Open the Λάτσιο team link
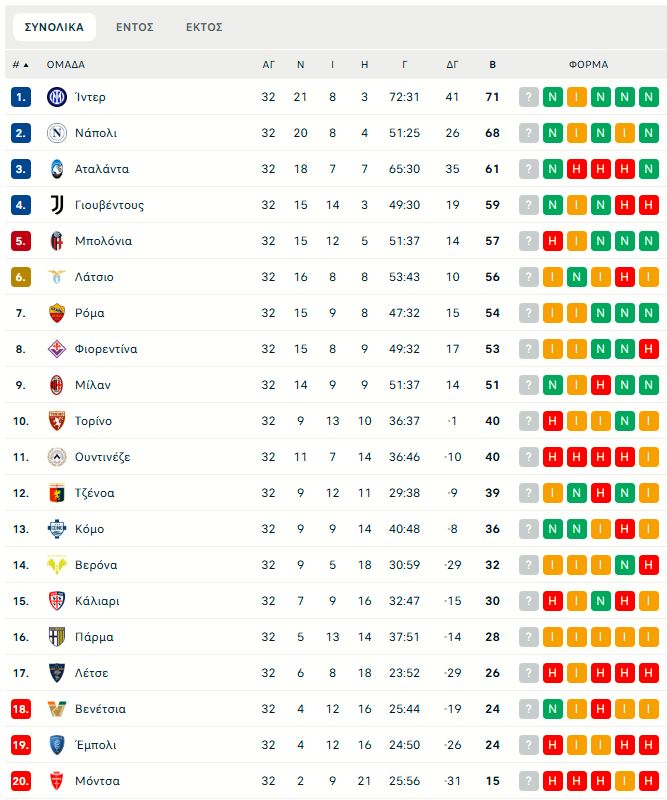 [x=94, y=277]
